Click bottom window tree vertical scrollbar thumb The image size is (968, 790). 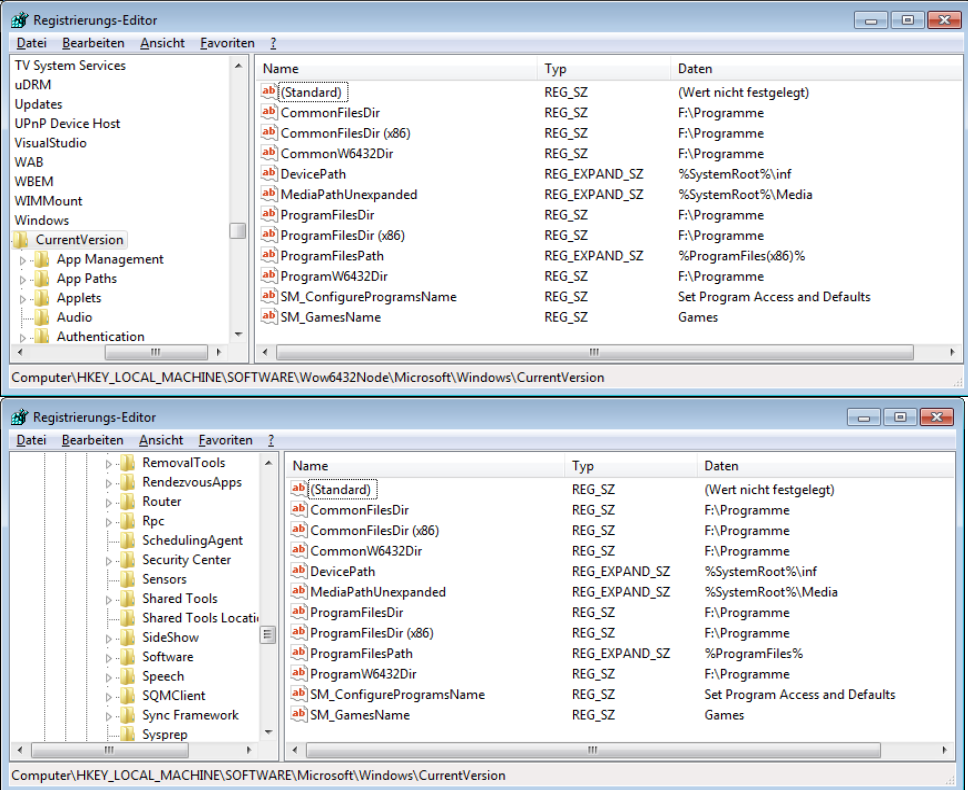click(x=268, y=634)
